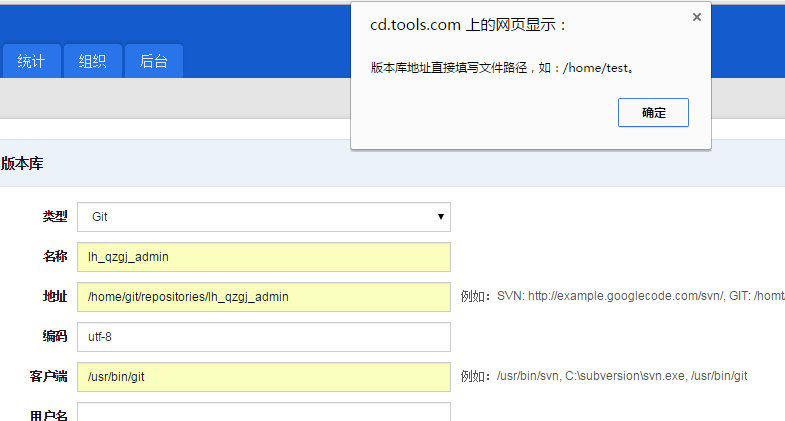Click the 名称 field label

55,257
